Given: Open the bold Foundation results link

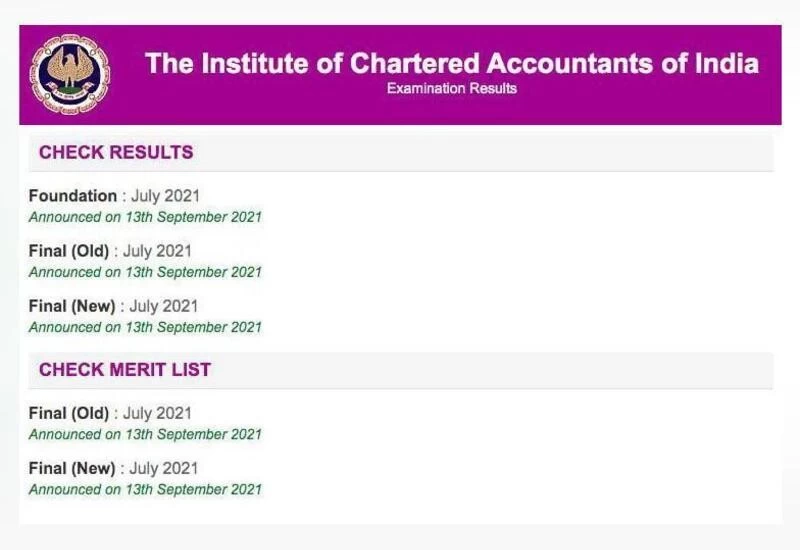Looking at the screenshot, I should click(x=73, y=196).
